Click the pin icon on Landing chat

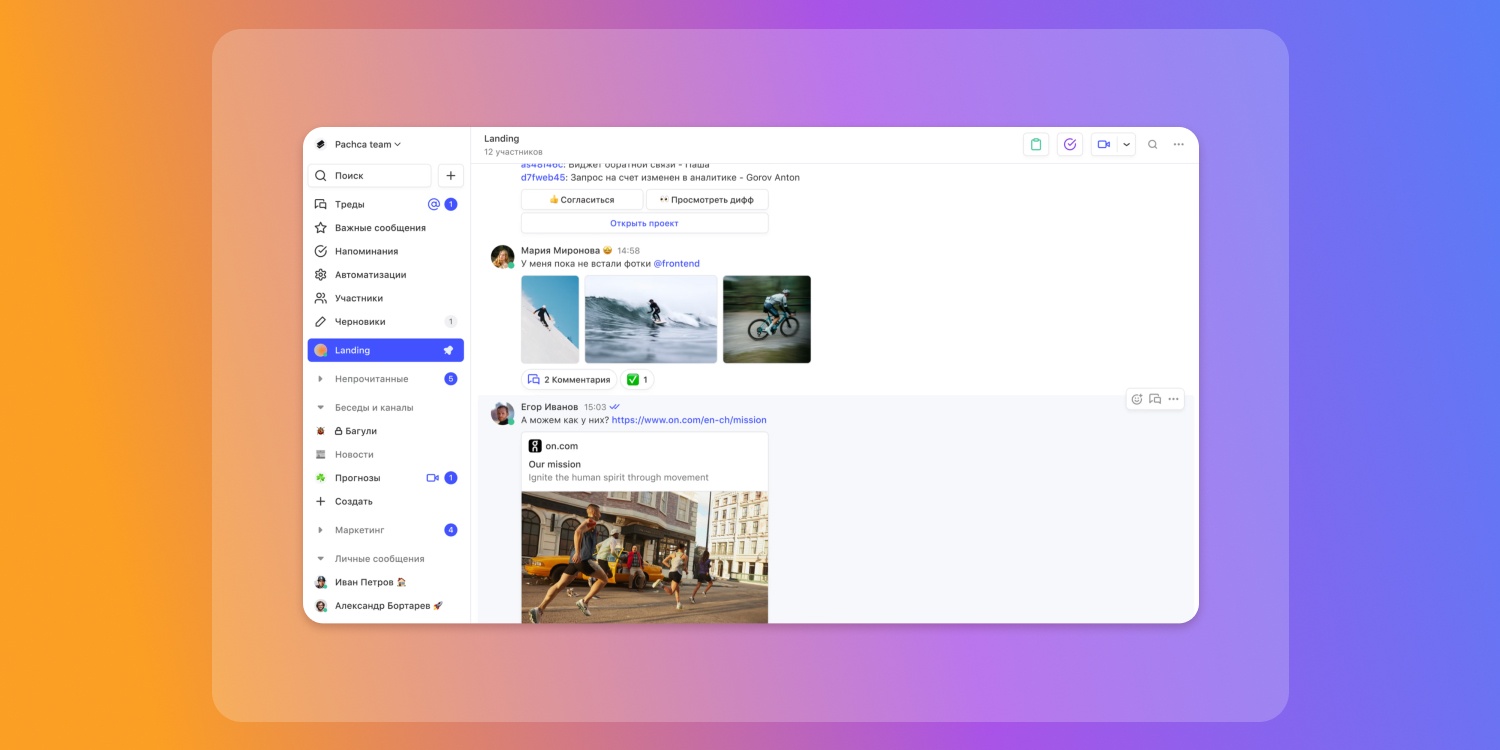pyautogui.click(x=449, y=351)
